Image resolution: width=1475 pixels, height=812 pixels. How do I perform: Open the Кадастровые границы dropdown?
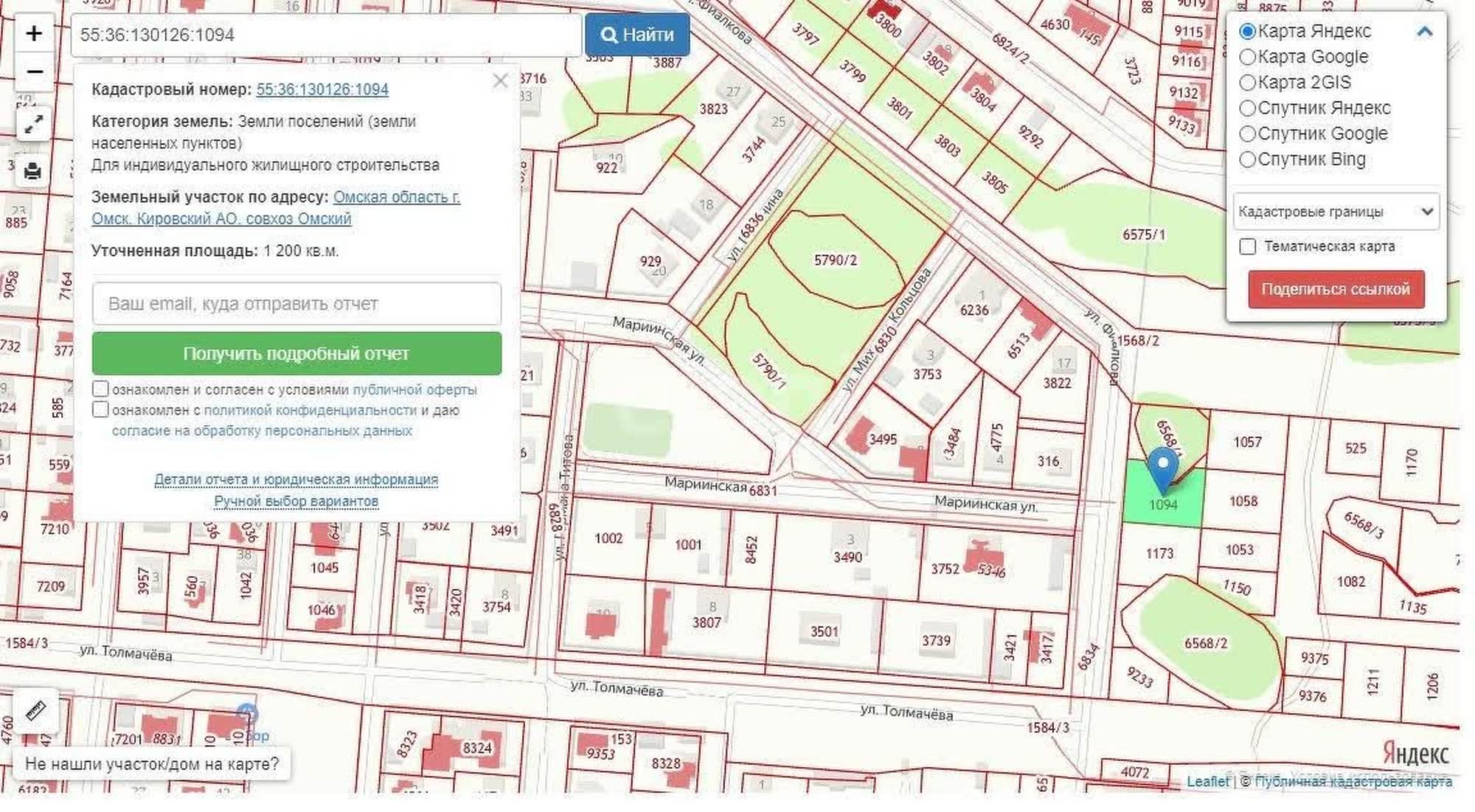[1336, 212]
